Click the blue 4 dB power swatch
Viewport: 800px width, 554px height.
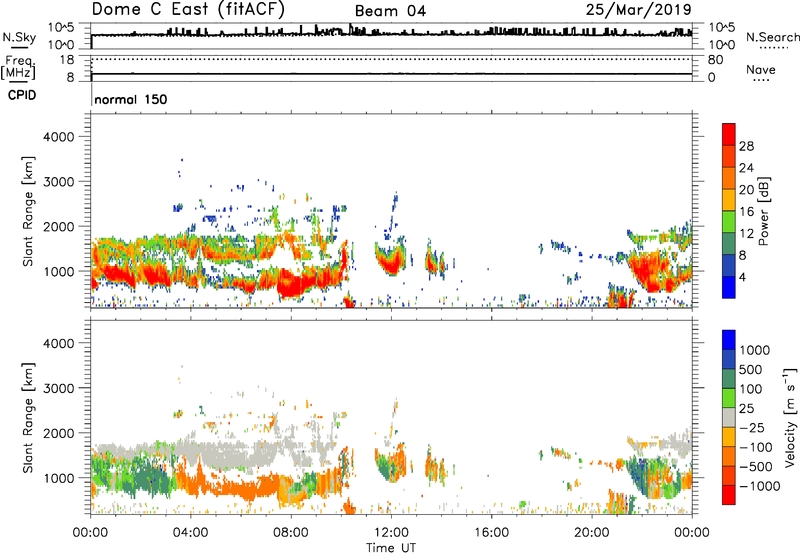729,287
